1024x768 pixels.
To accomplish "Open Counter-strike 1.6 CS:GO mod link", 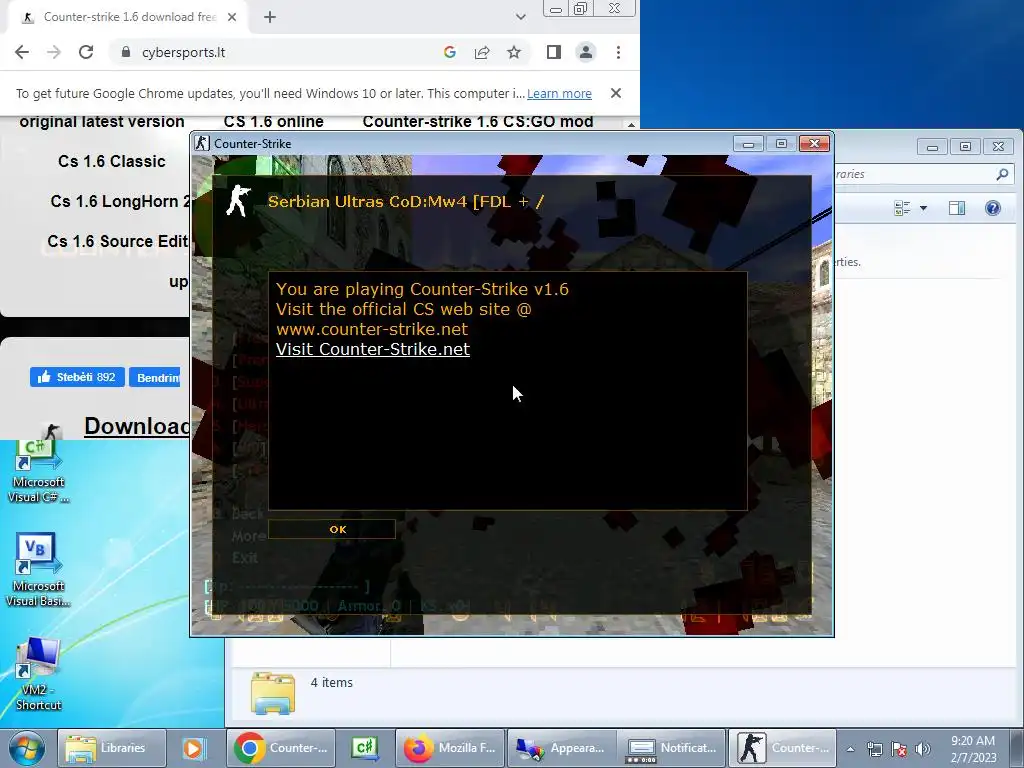I will click(478, 121).
